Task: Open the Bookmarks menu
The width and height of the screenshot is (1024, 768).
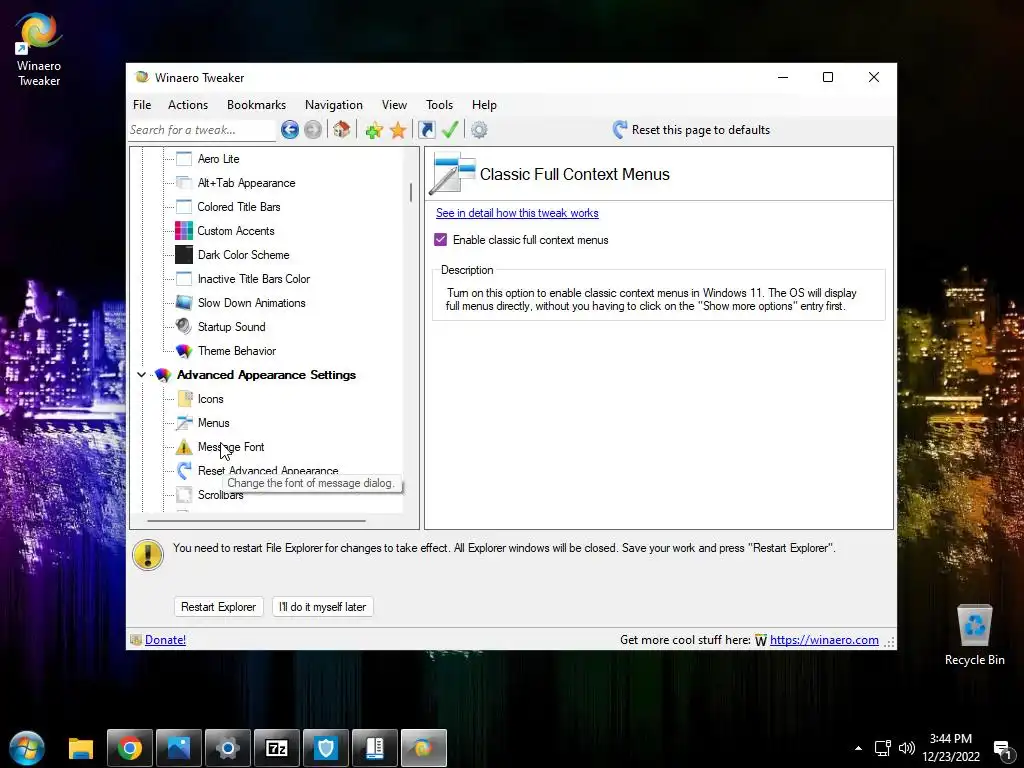Action: coord(256,104)
